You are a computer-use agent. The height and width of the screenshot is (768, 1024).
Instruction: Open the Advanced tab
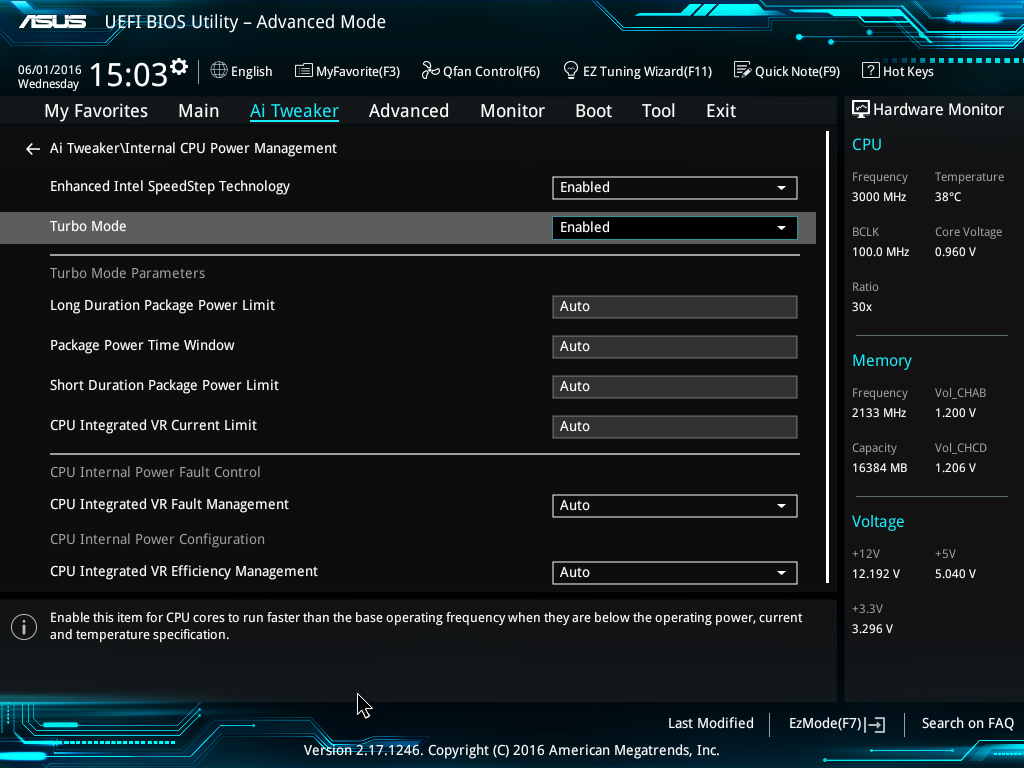(409, 111)
